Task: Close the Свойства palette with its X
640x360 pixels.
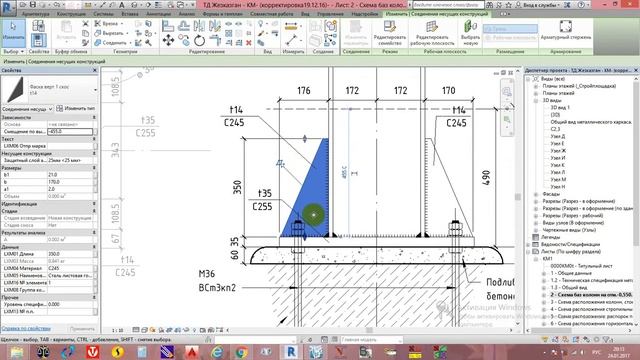Action: coord(95,70)
